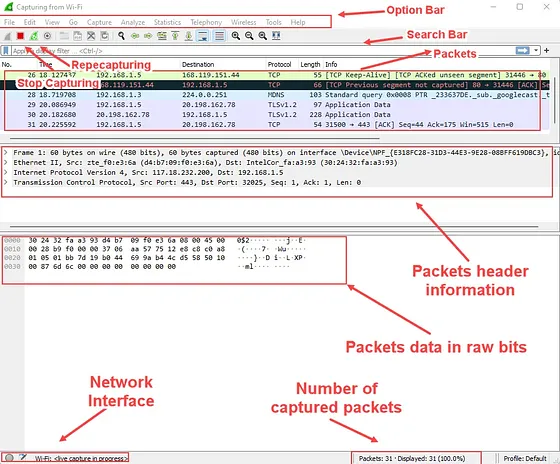Toggle packet list colorization

point(219,36)
